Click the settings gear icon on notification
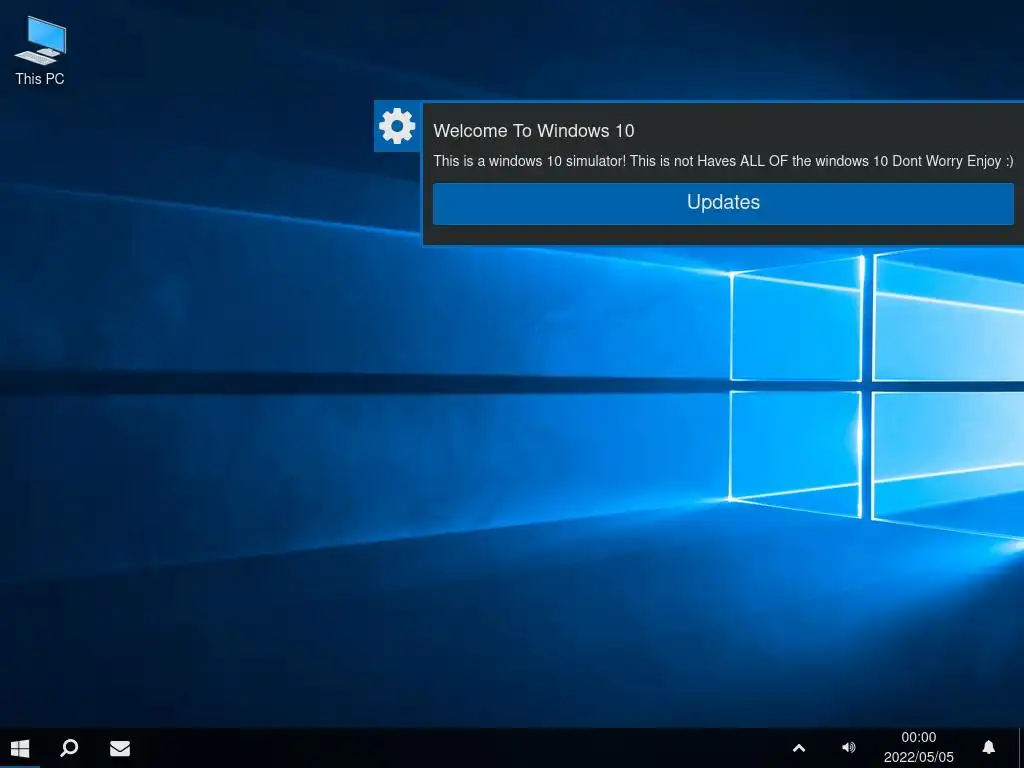 (397, 125)
